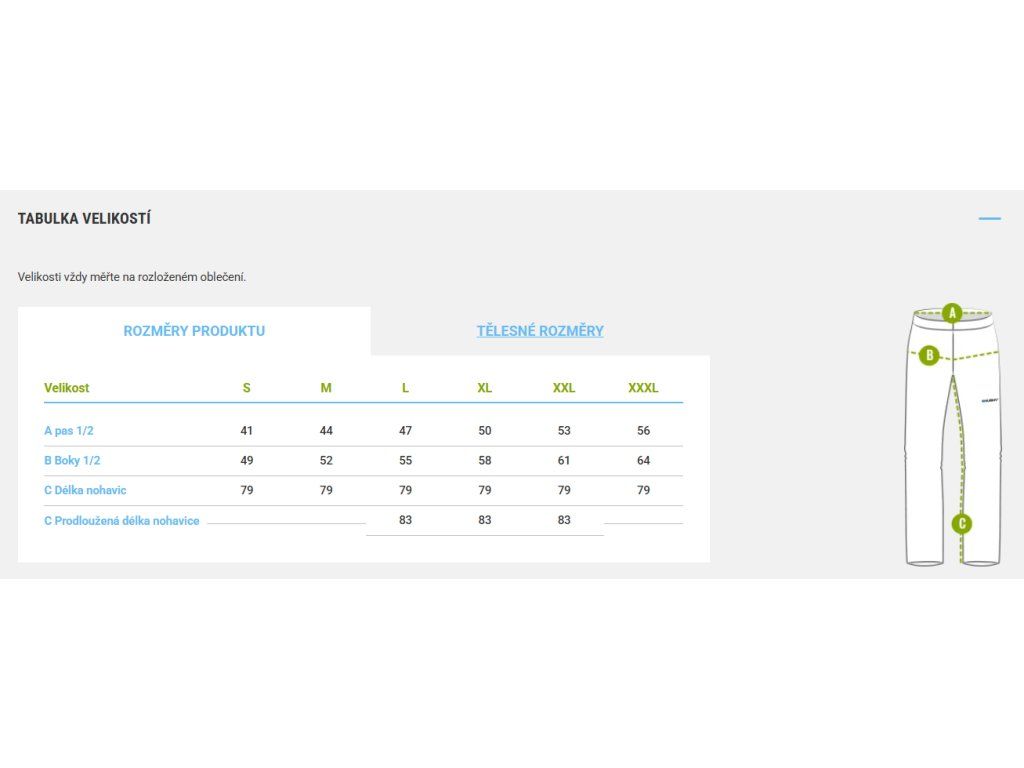Click hips value 55 for size L
Image resolution: width=1024 pixels, height=768 pixels.
[405, 460]
